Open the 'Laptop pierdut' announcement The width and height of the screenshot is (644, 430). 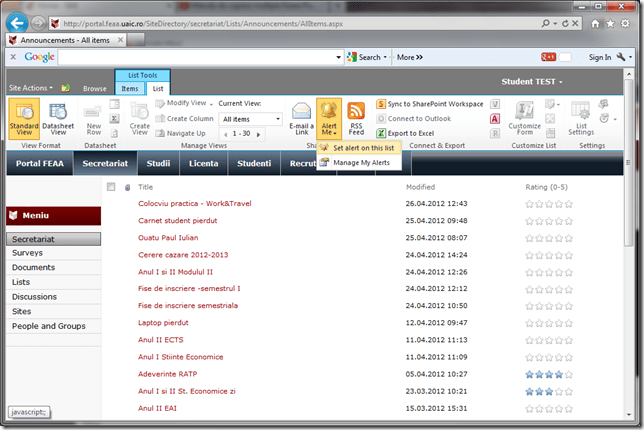click(165, 322)
